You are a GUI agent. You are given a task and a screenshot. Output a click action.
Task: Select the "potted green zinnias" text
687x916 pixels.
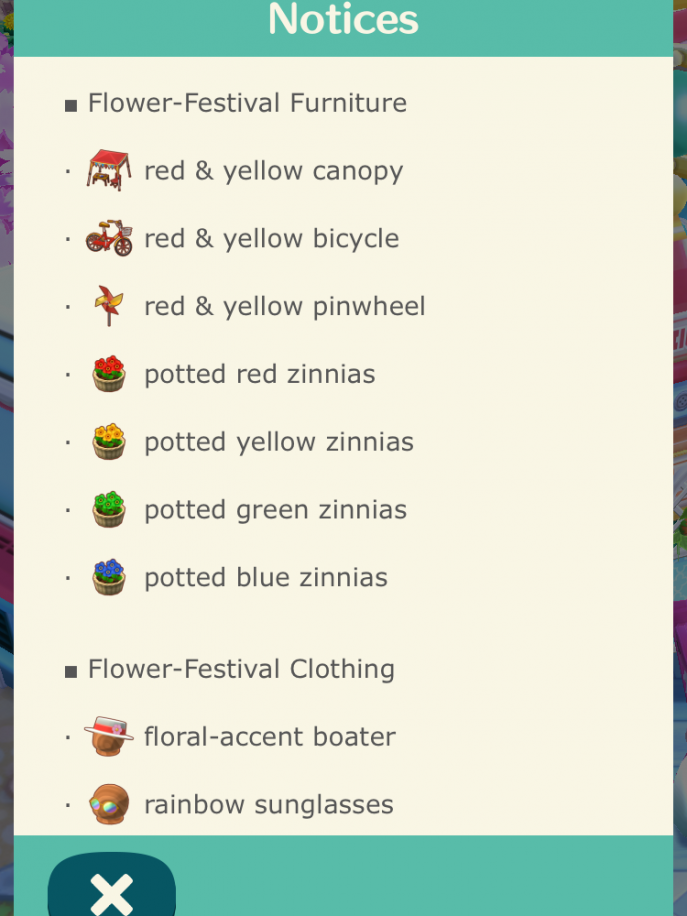(x=275, y=509)
